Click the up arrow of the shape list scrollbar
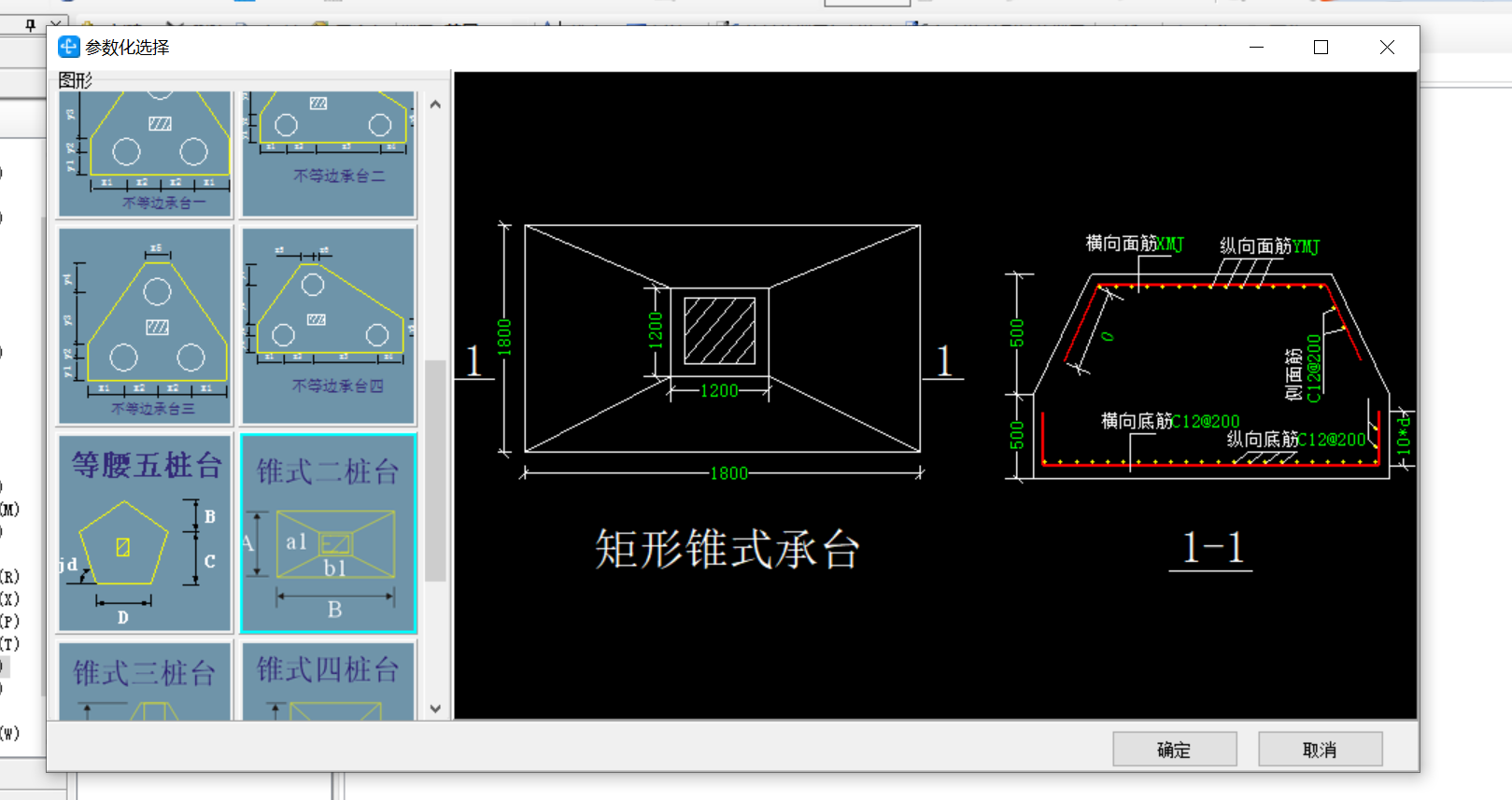The image size is (1512, 800). pyautogui.click(x=435, y=105)
